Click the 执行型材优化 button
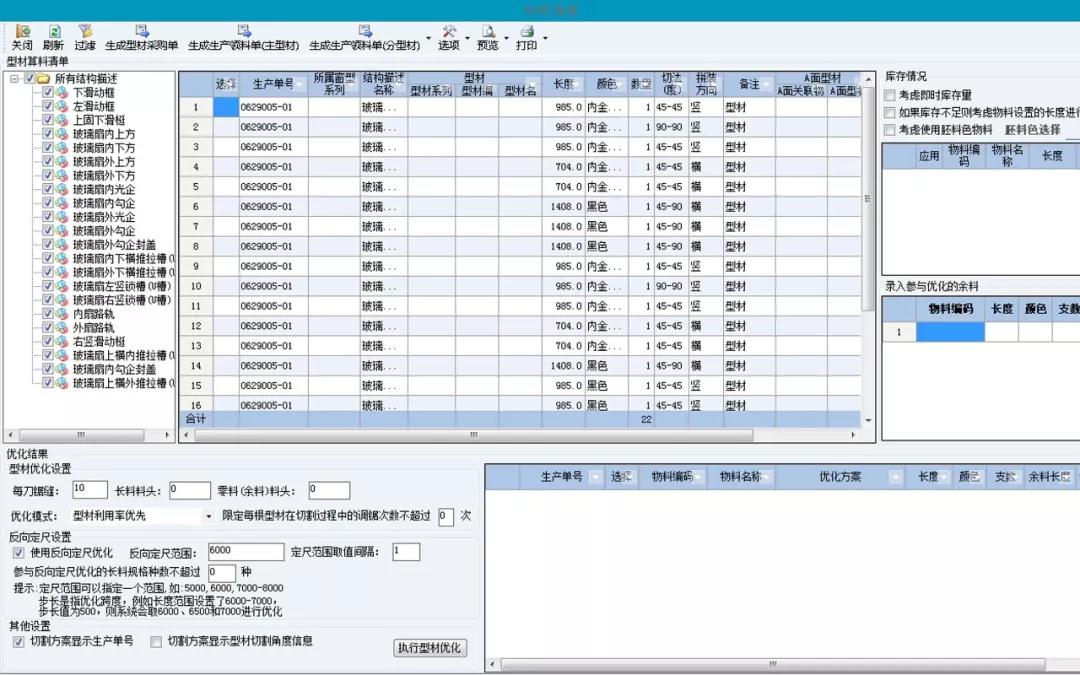 430,647
